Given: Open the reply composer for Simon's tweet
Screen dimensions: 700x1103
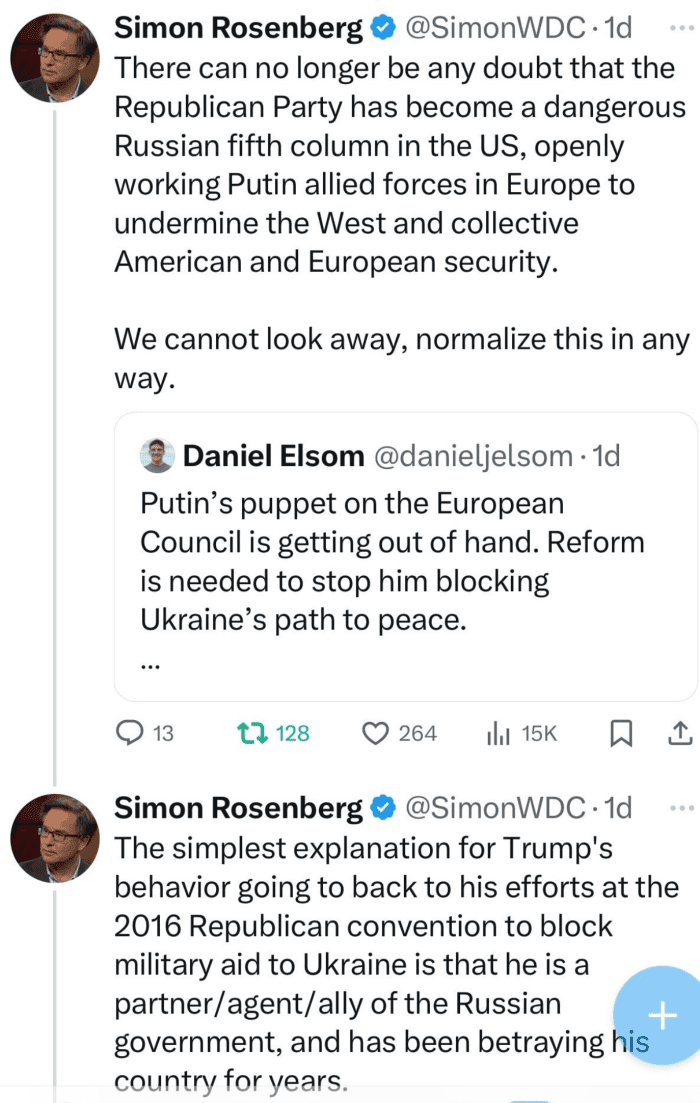Looking at the screenshot, I should tap(131, 733).
